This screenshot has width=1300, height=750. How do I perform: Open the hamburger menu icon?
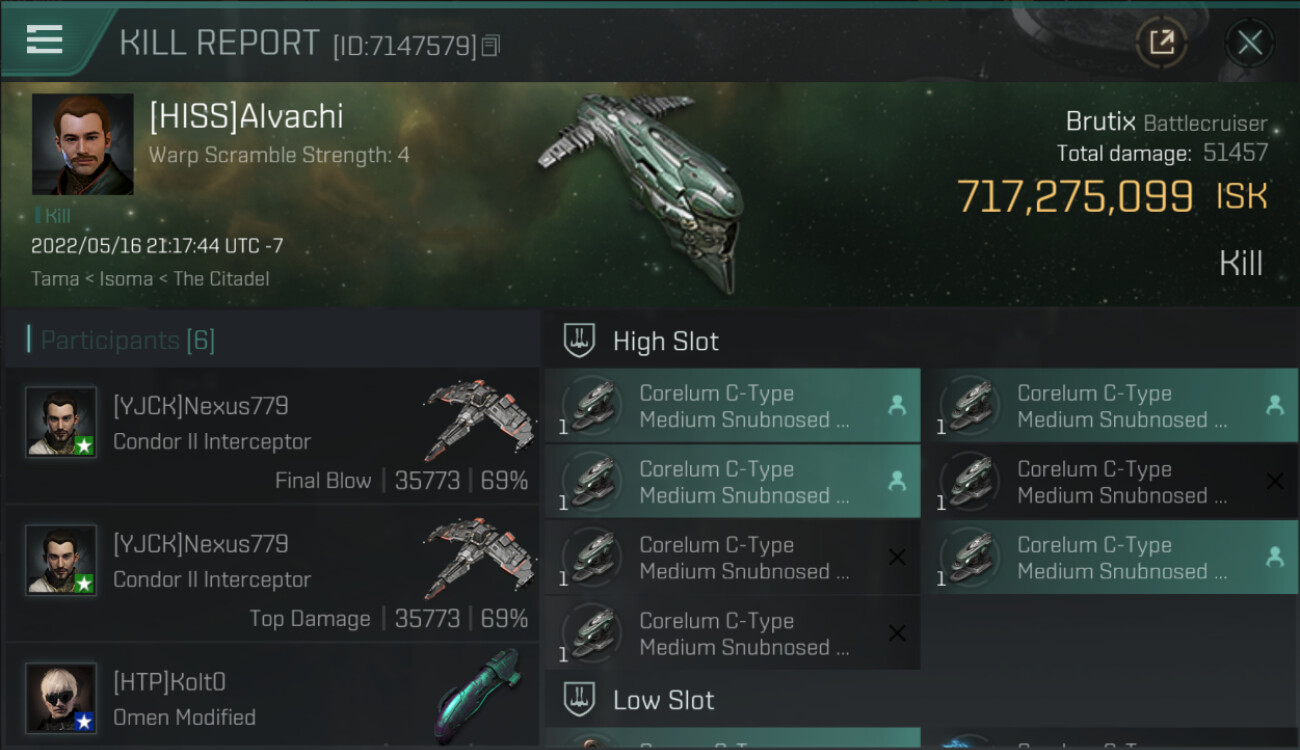point(45,40)
